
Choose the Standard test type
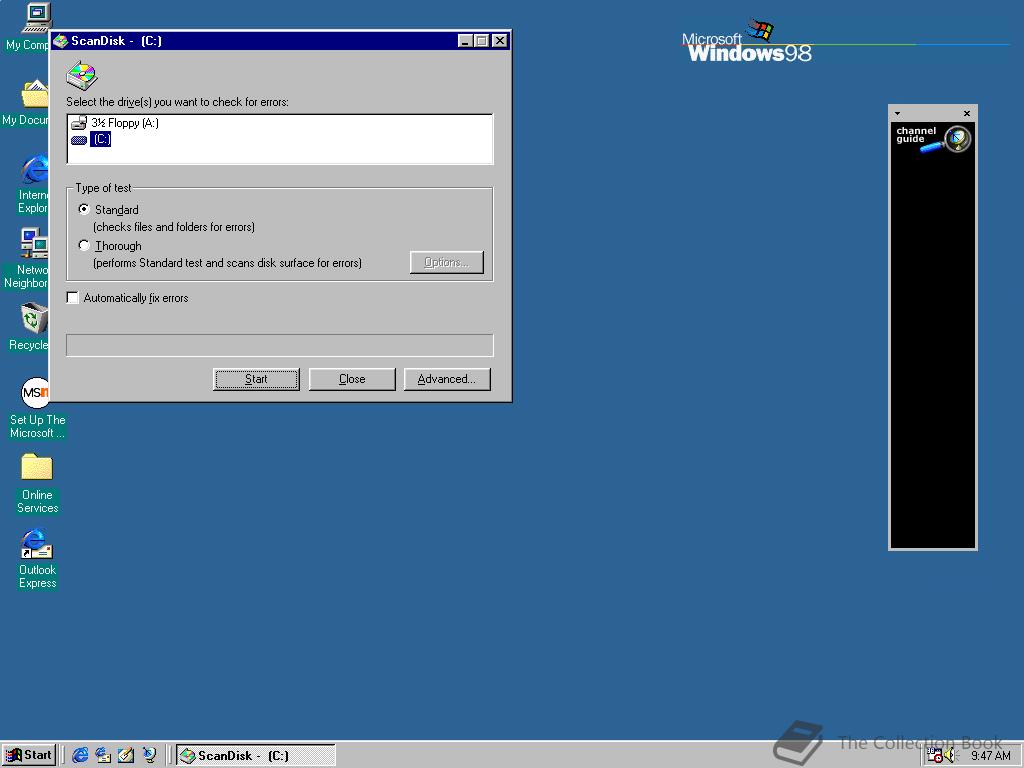[x=84, y=210]
